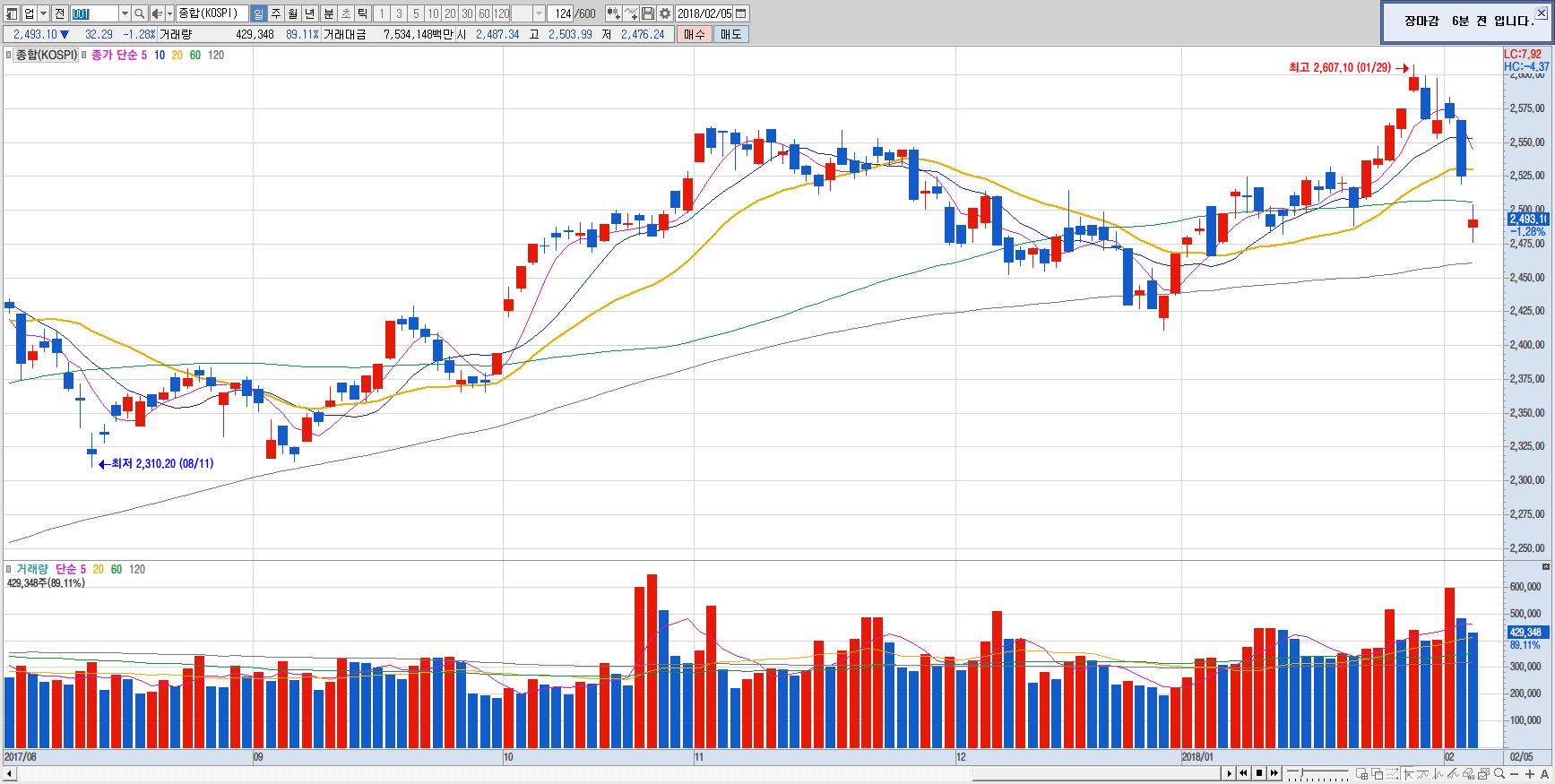
Task: Open the chart settings gear icon
Action: pyautogui.click(x=665, y=13)
